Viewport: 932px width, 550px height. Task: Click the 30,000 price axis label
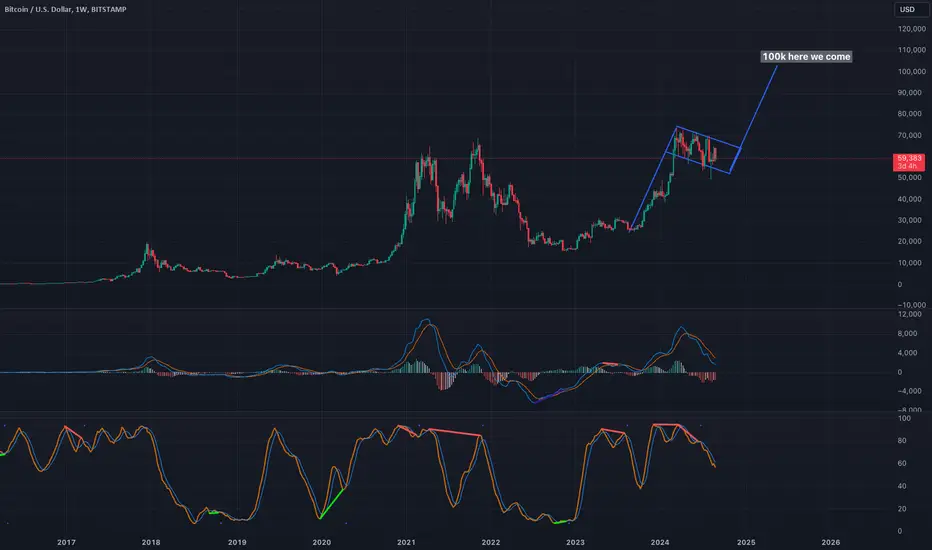click(x=910, y=220)
